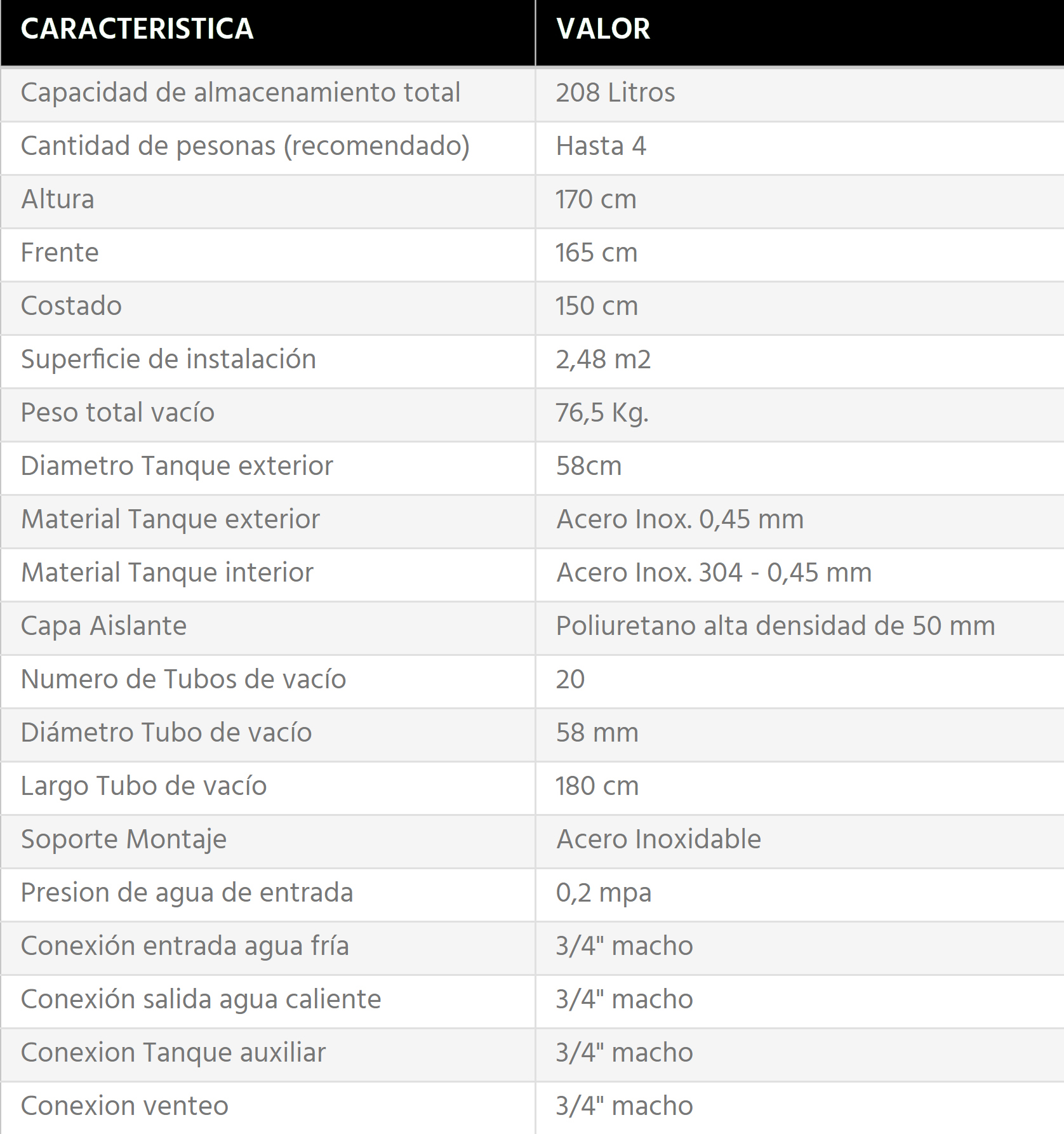Click the VALOR column header

coord(603,29)
